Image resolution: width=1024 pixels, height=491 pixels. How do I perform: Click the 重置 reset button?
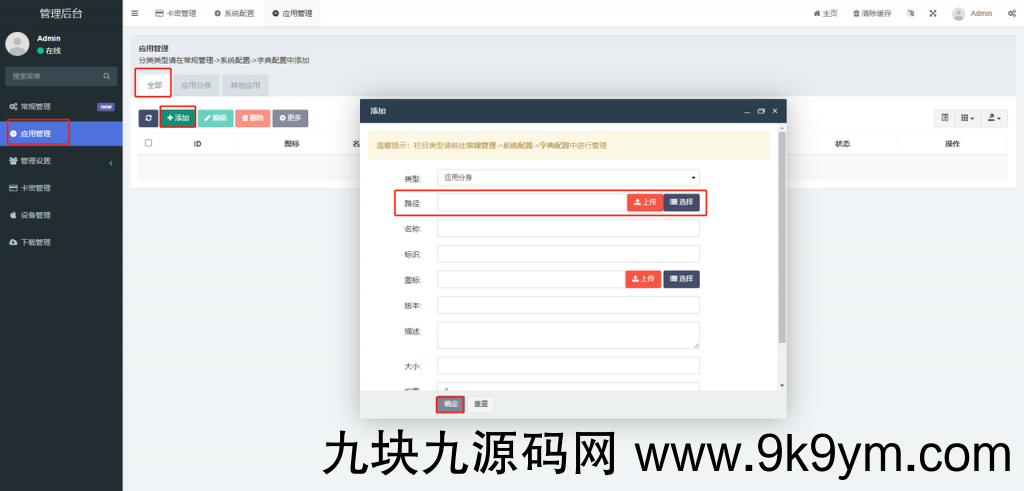coord(481,404)
